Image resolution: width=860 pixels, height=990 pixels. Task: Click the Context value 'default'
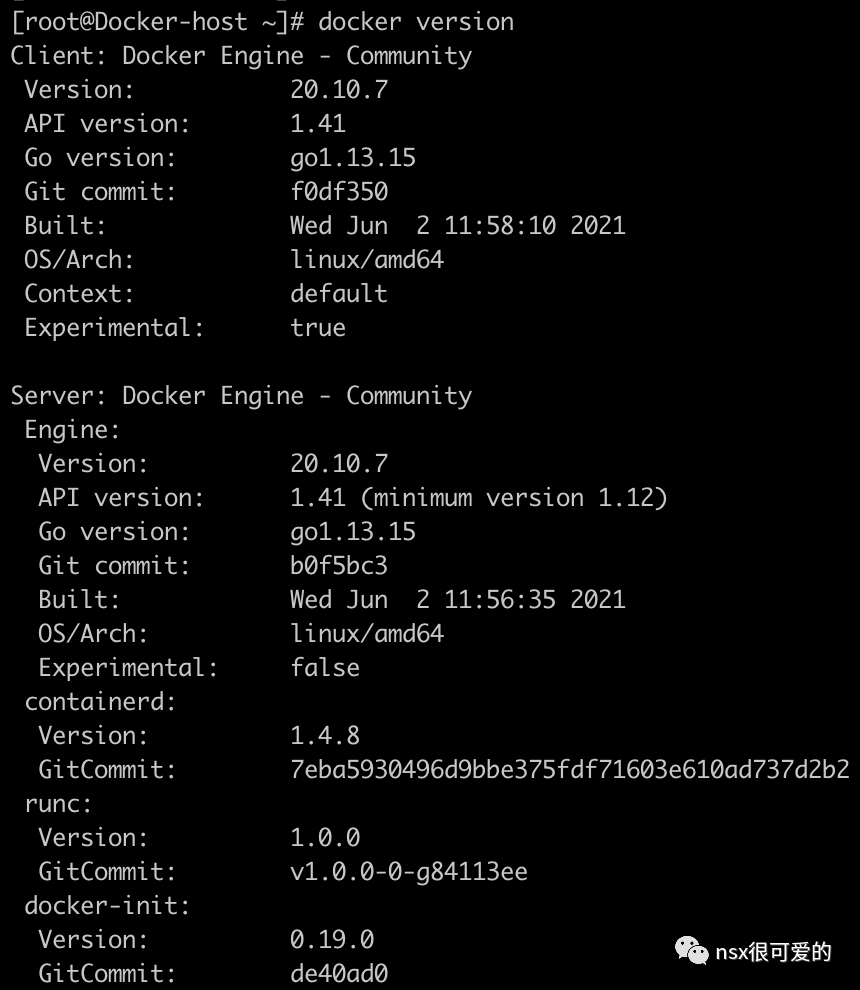(x=338, y=293)
